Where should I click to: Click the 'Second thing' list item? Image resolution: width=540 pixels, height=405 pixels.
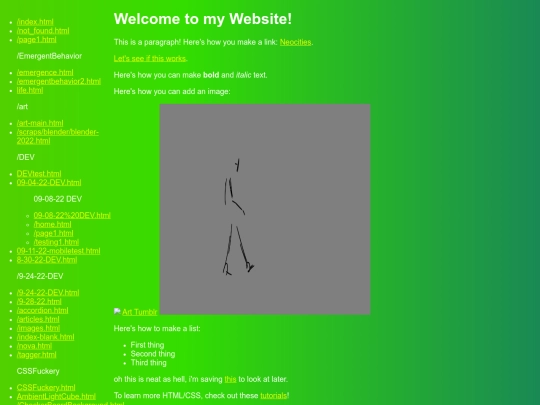coord(153,354)
